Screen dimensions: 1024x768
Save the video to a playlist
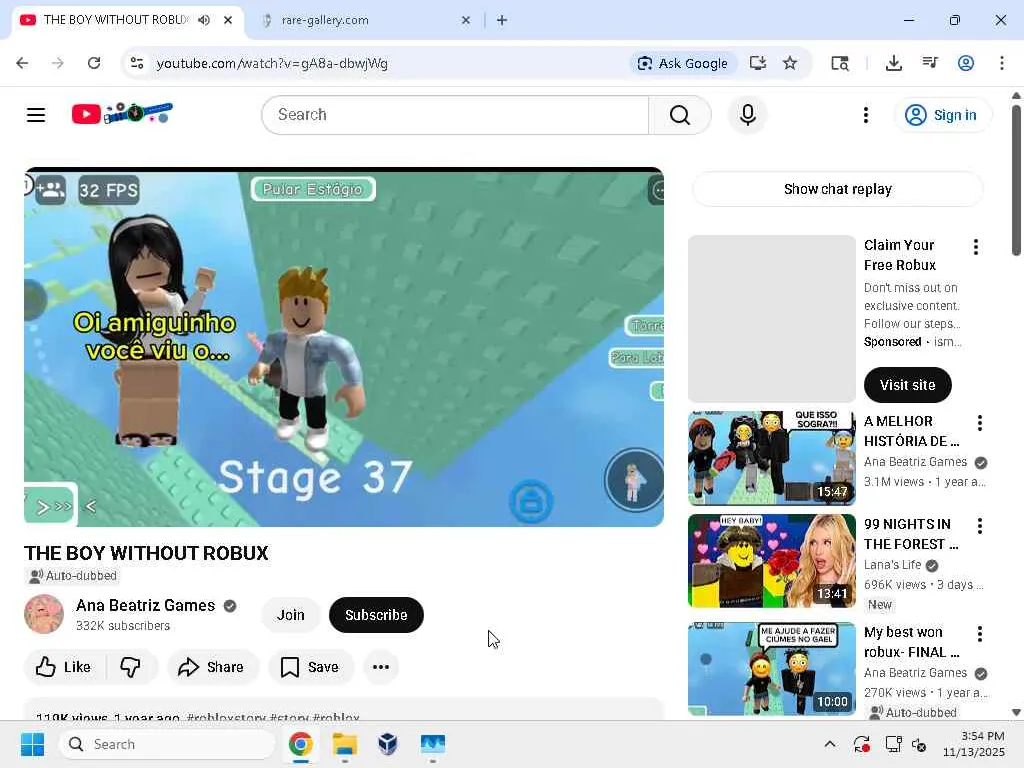tap(310, 667)
